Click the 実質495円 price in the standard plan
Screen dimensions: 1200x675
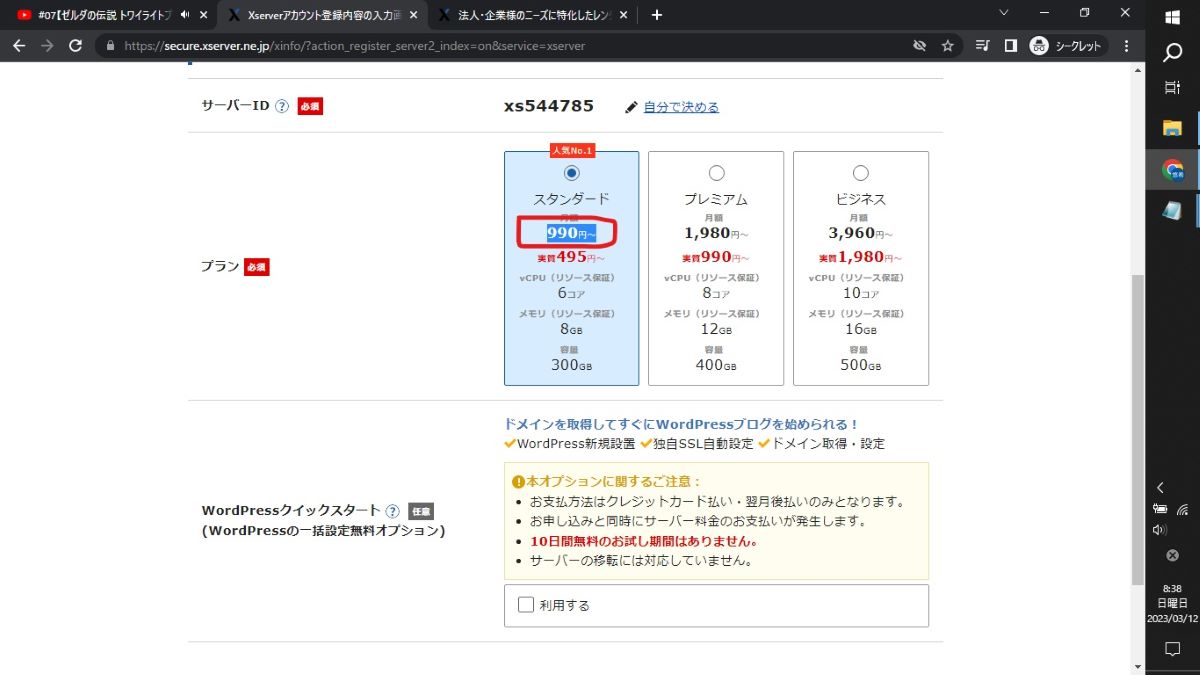point(571,257)
